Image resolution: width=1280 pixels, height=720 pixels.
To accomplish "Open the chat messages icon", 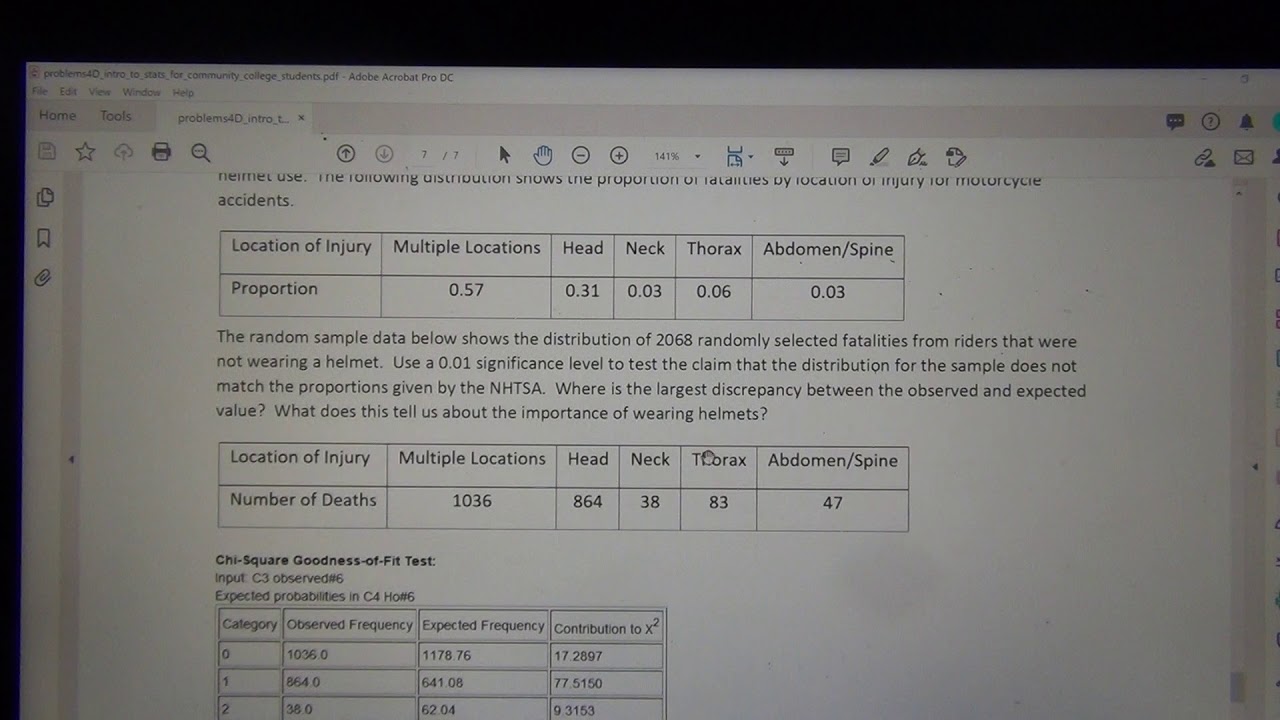I will click(1175, 122).
